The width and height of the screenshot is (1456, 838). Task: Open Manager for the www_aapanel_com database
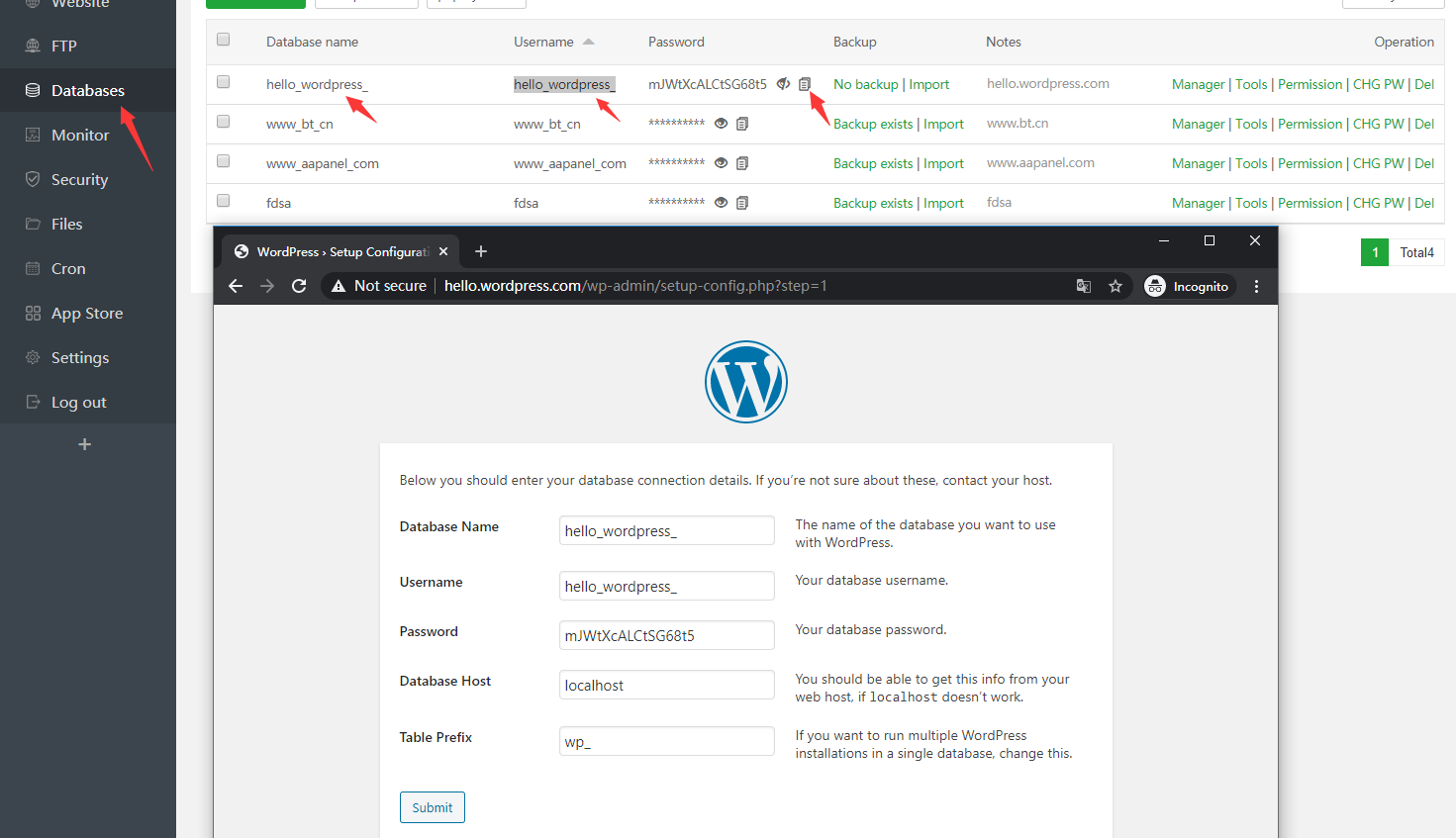1198,162
